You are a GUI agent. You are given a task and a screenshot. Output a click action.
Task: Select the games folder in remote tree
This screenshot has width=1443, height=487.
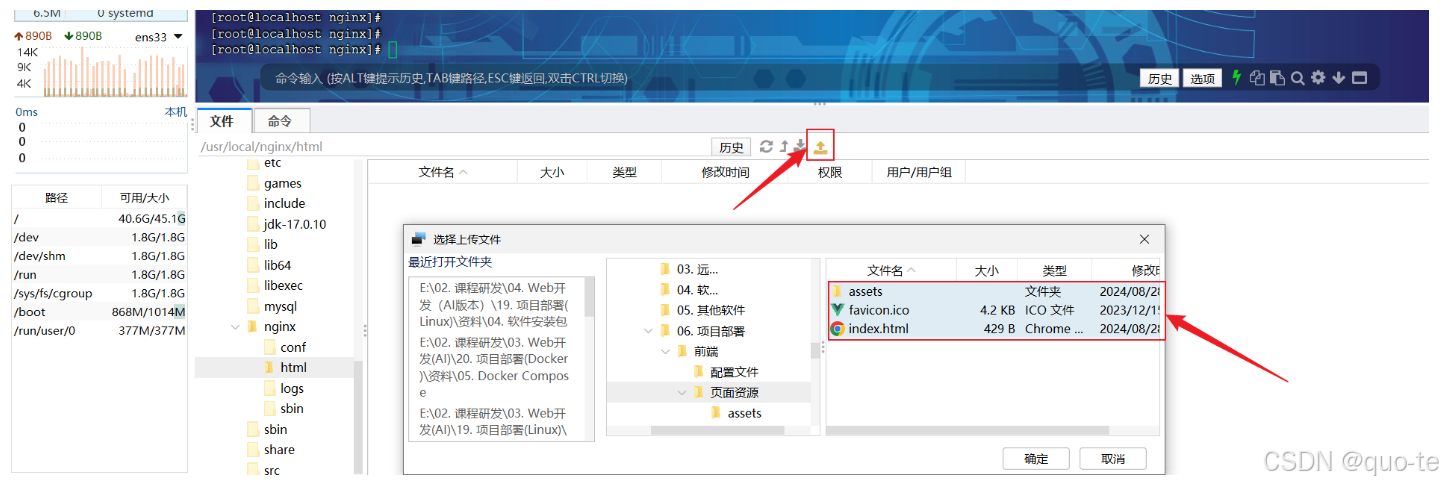pyautogui.click(x=283, y=183)
